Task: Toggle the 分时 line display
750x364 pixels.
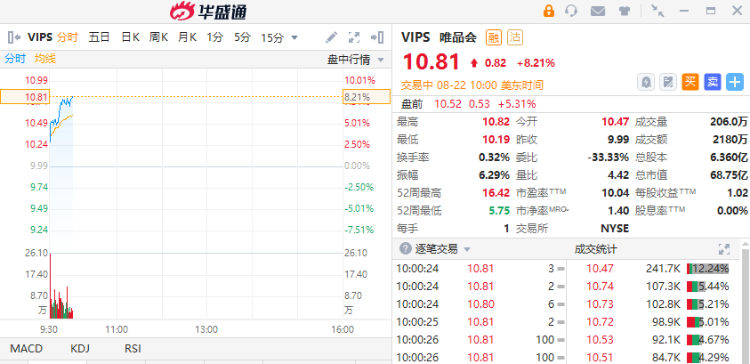Action: (14, 59)
